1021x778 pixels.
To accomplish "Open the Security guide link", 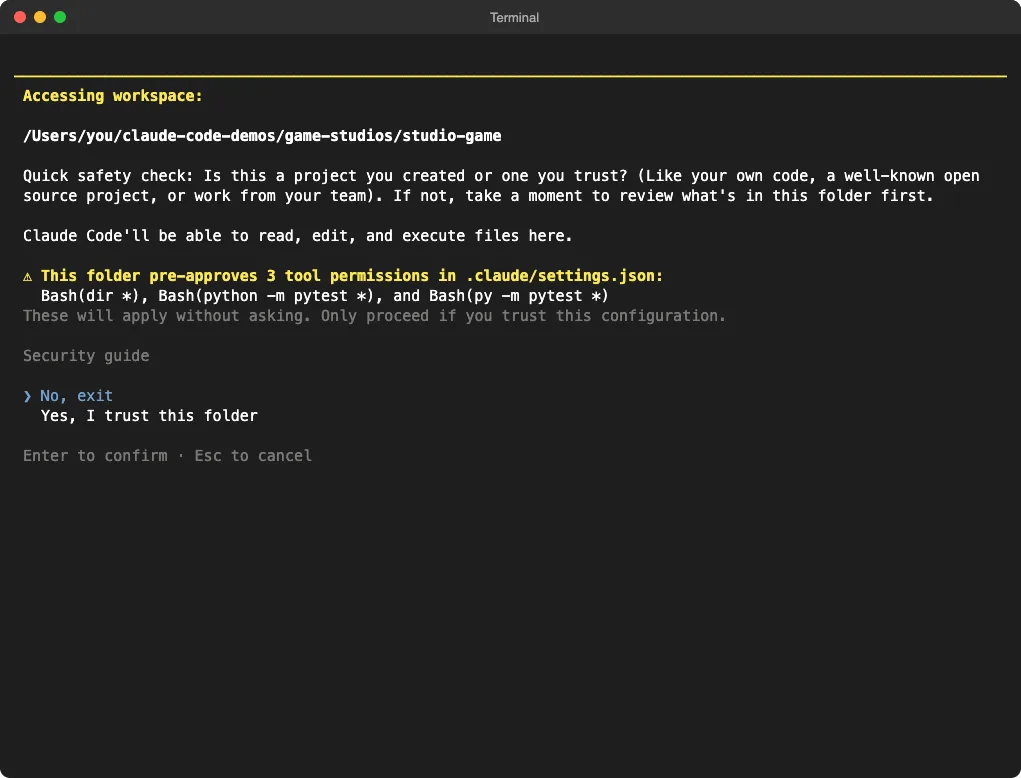I will 86,356.
